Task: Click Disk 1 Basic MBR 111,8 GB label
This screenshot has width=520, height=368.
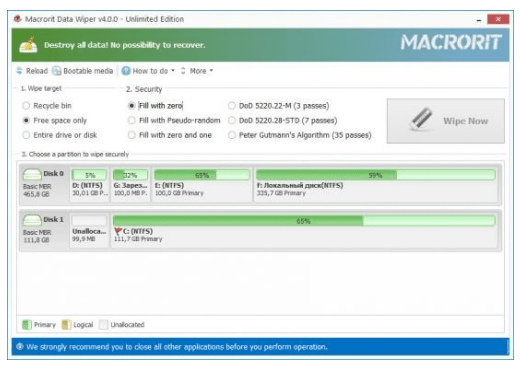Action: tap(37, 236)
